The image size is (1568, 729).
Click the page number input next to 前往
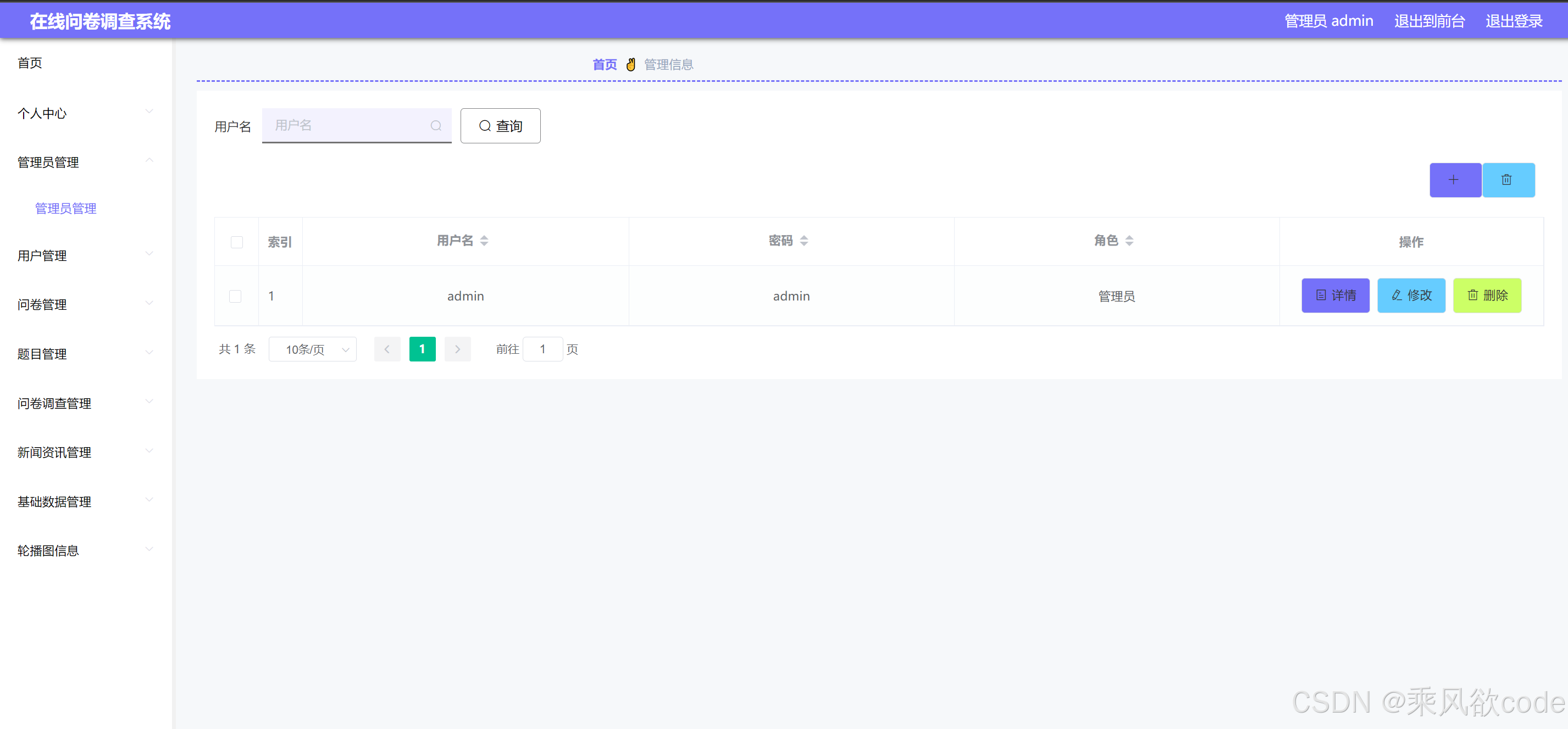(x=543, y=349)
